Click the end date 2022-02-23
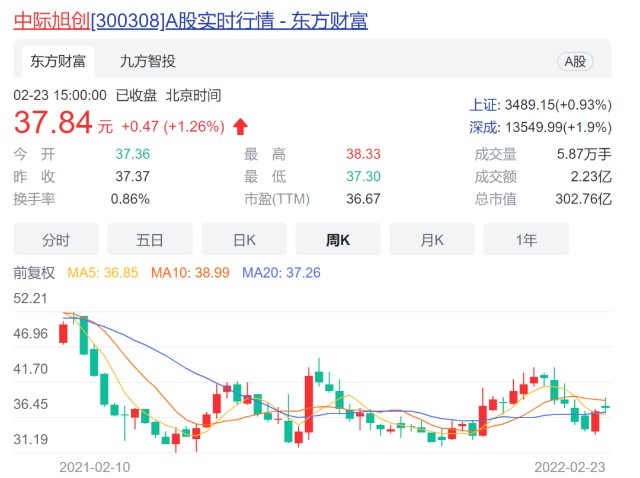Screen dimensions: 640x478 click(x=570, y=467)
